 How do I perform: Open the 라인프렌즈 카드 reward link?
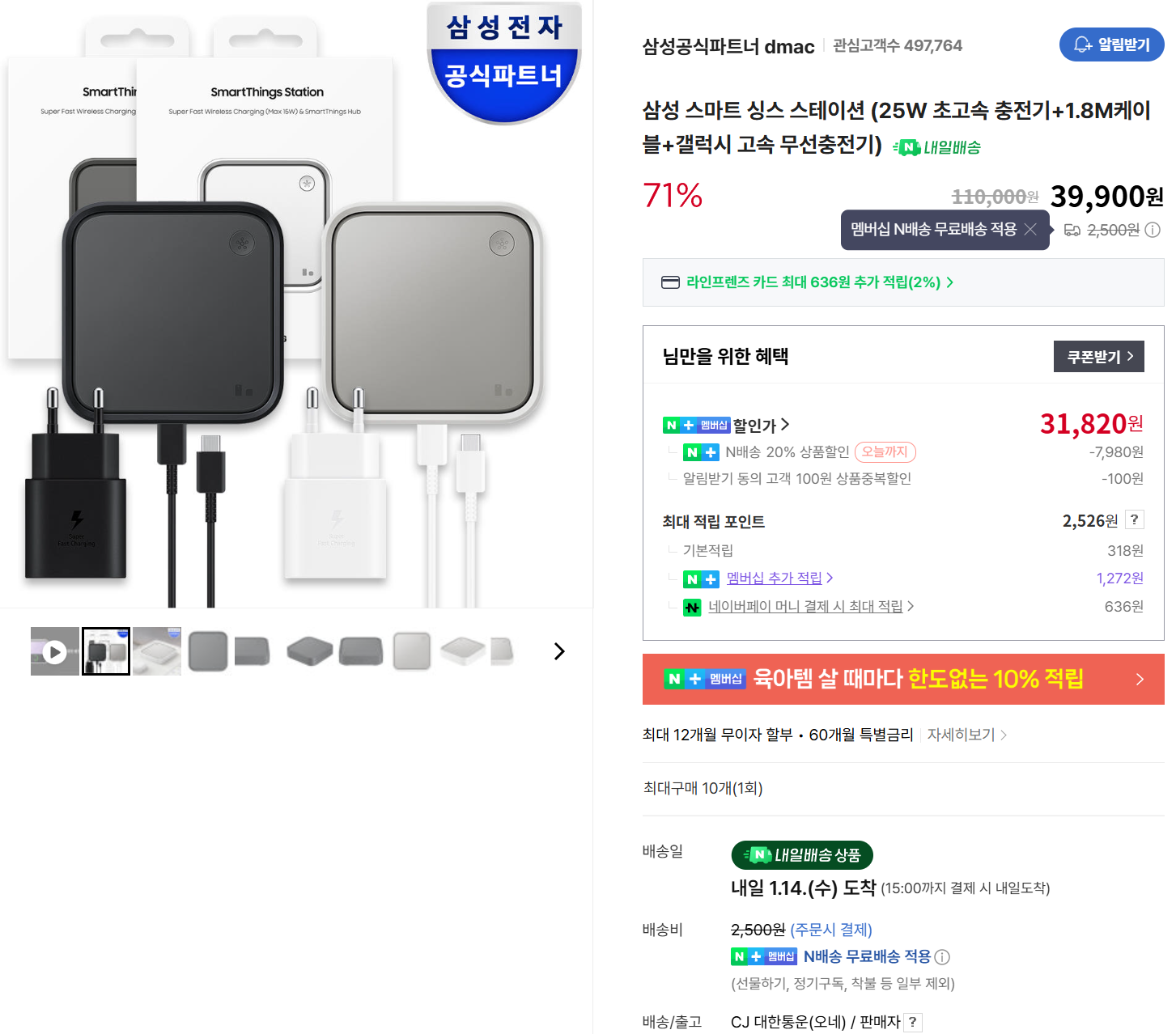pyautogui.click(x=813, y=282)
